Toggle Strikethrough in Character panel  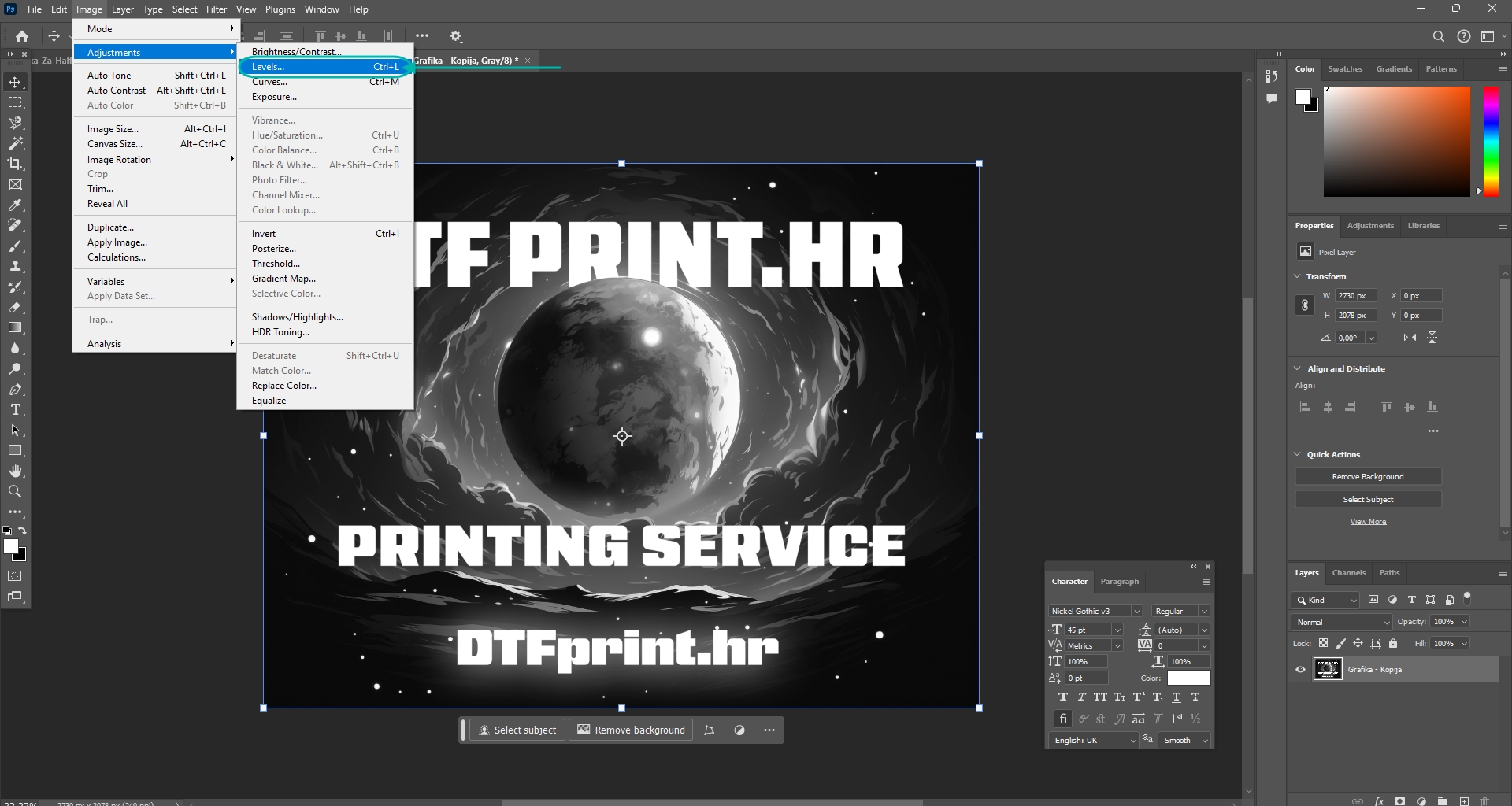(1195, 697)
